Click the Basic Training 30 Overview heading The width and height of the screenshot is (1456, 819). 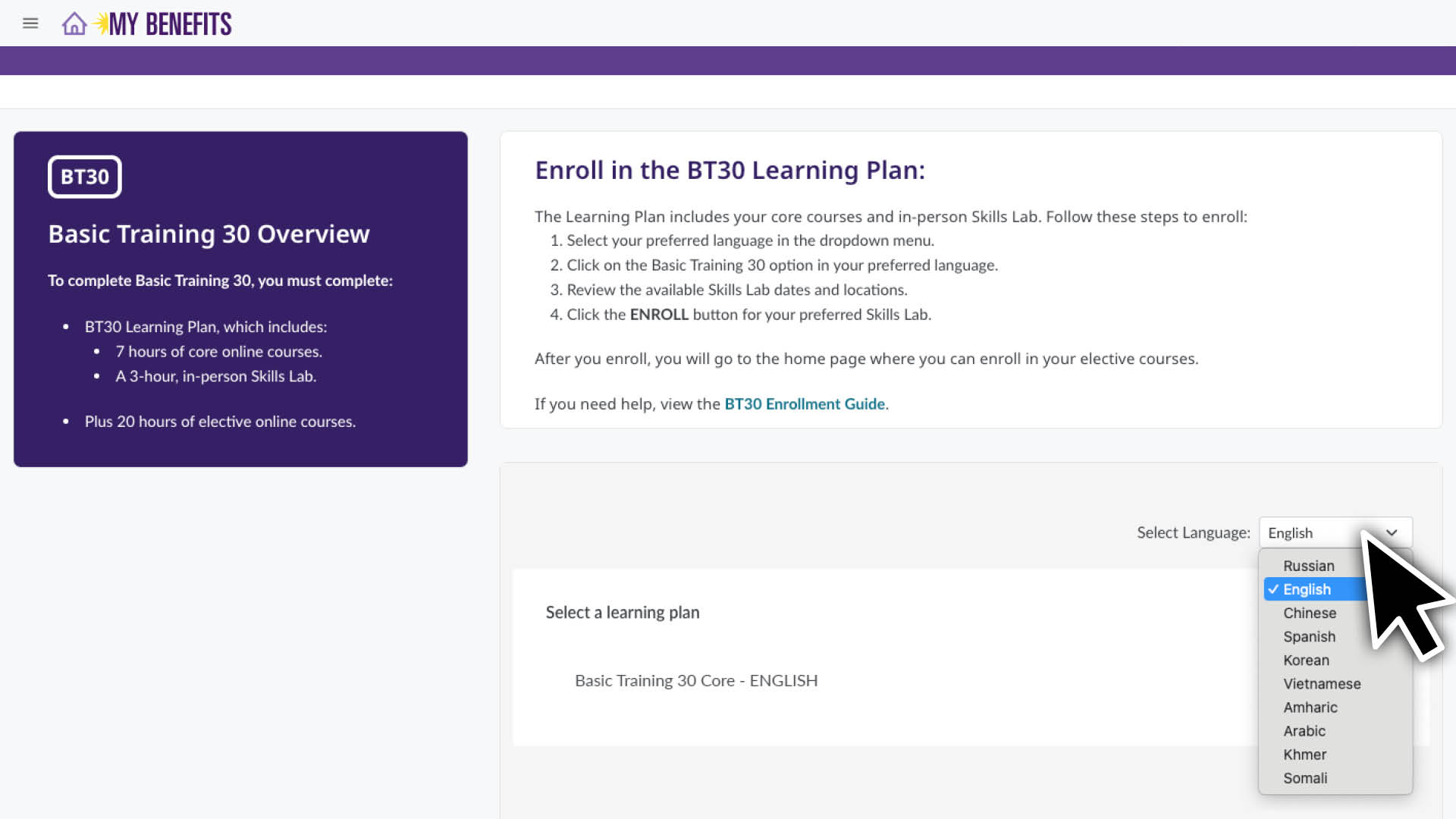(x=209, y=234)
